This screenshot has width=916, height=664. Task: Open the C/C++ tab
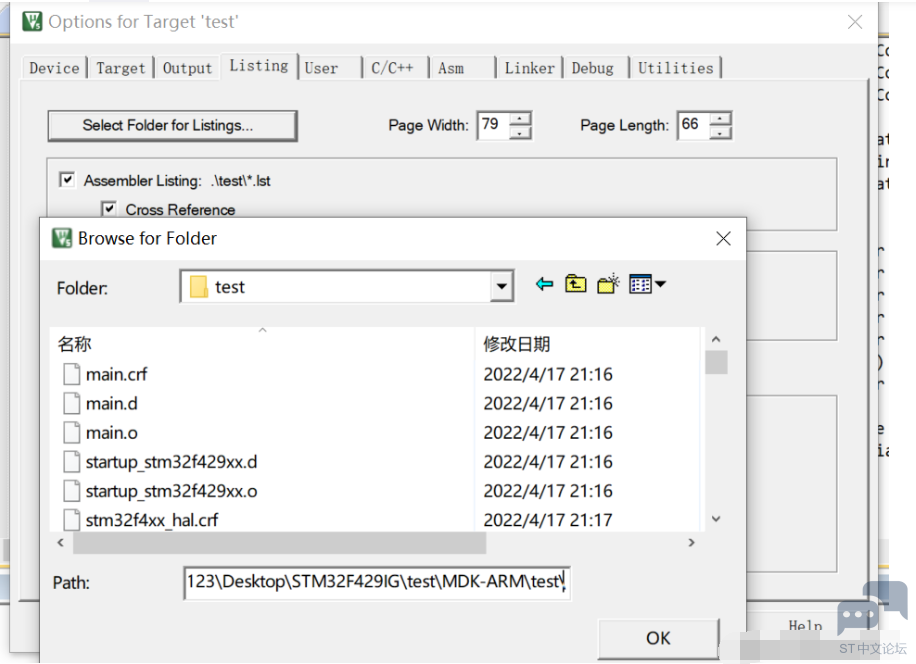[397, 68]
